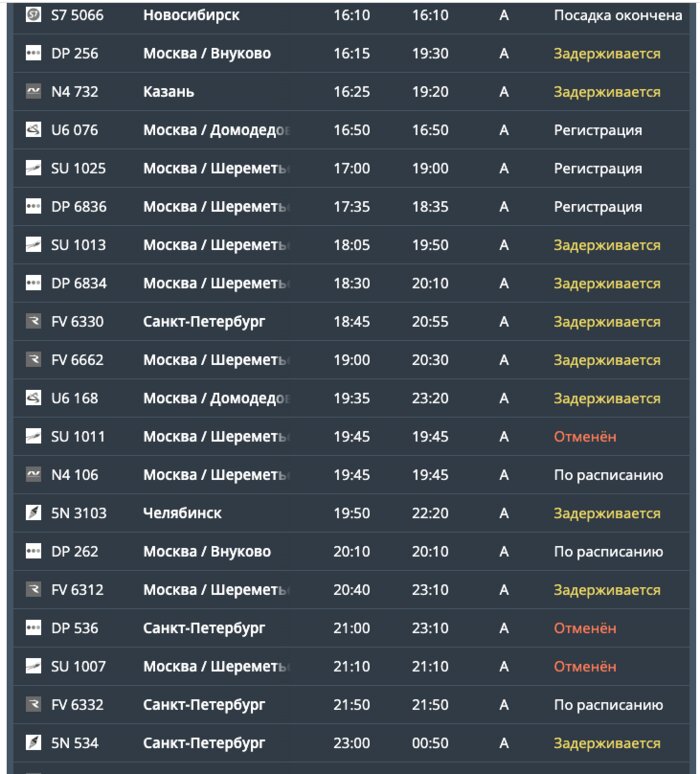Screen dimensions: 700x774
Task: Click the Rossiya airline icon next to FV 6330
Action: [x=33, y=321]
